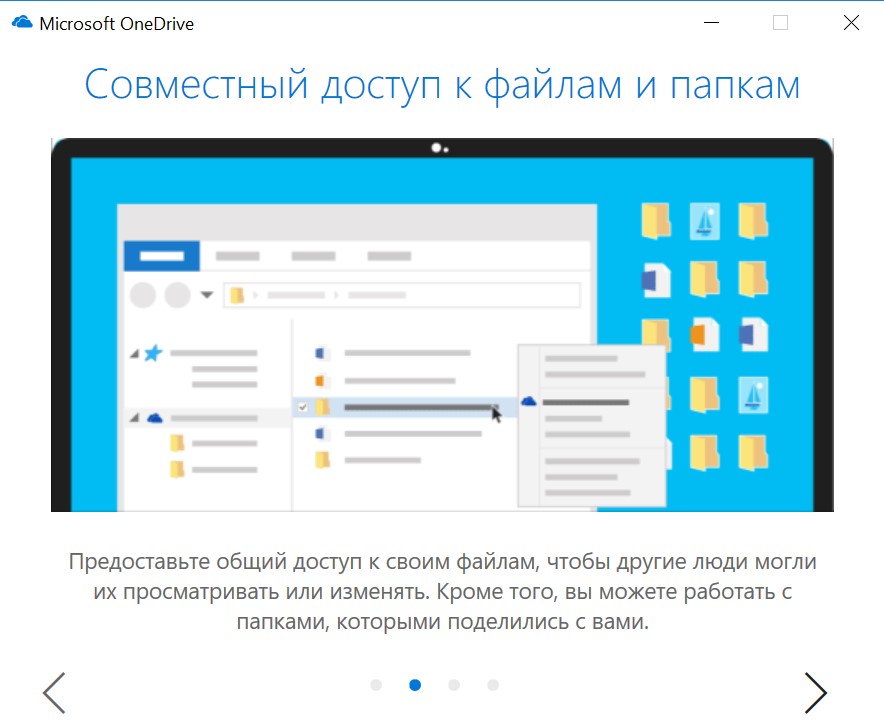Jump to the third page dot
Viewport: 884px width, 728px height.
tap(454, 685)
